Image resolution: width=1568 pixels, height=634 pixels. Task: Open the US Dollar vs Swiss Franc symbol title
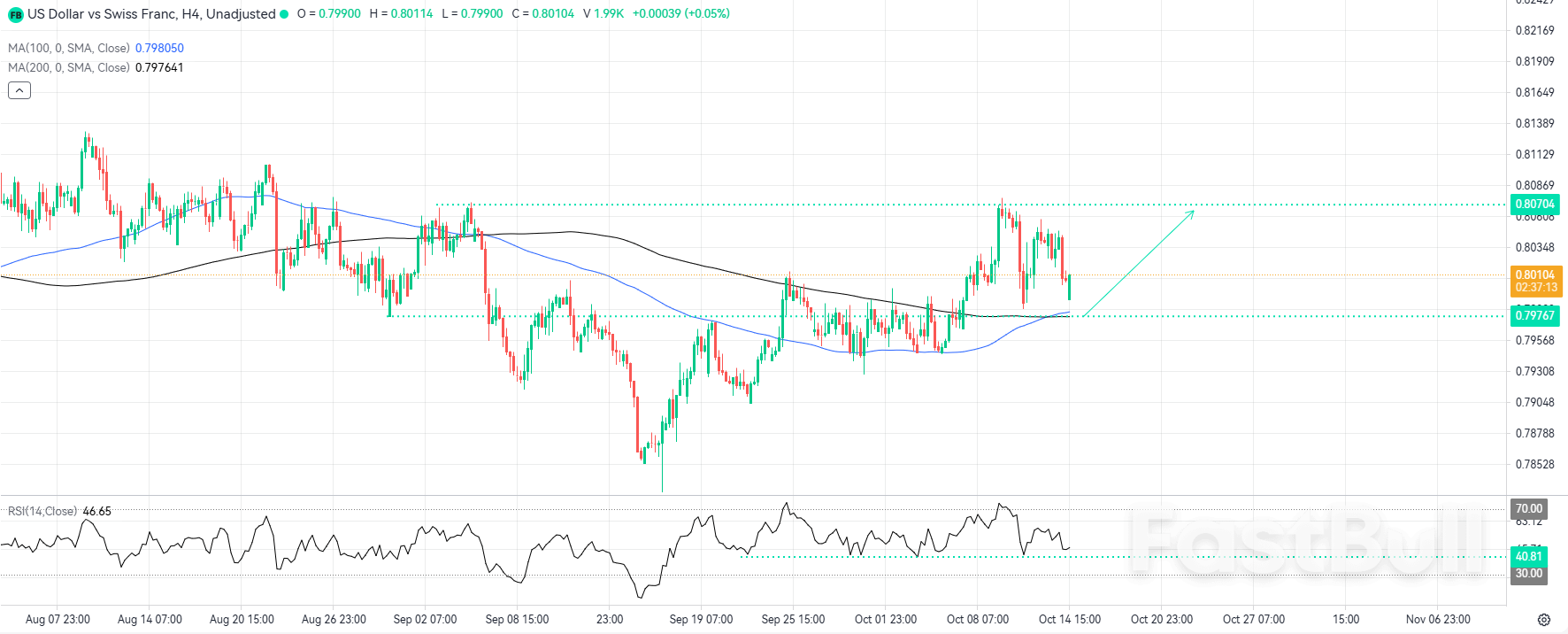pos(150,14)
